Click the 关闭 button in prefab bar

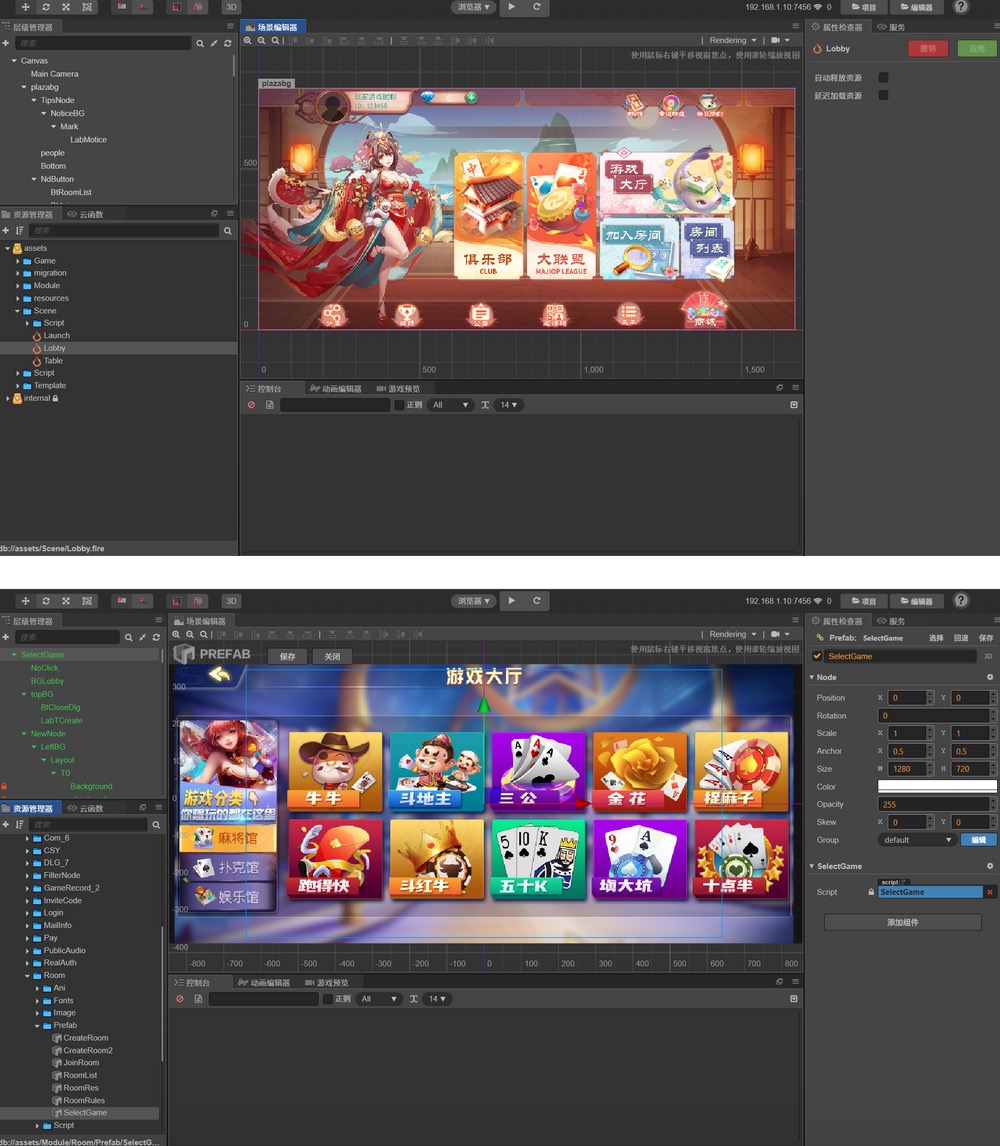coord(332,657)
